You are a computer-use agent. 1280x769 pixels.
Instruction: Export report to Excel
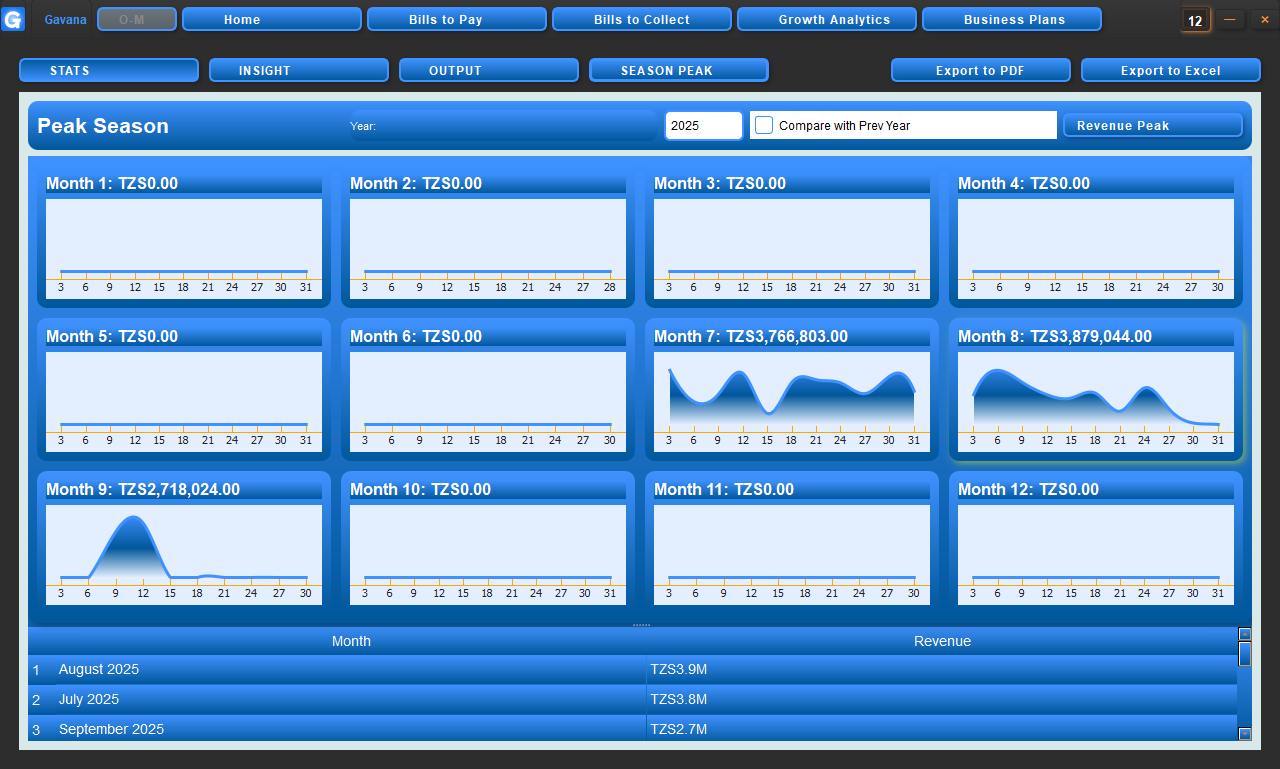click(x=1171, y=70)
